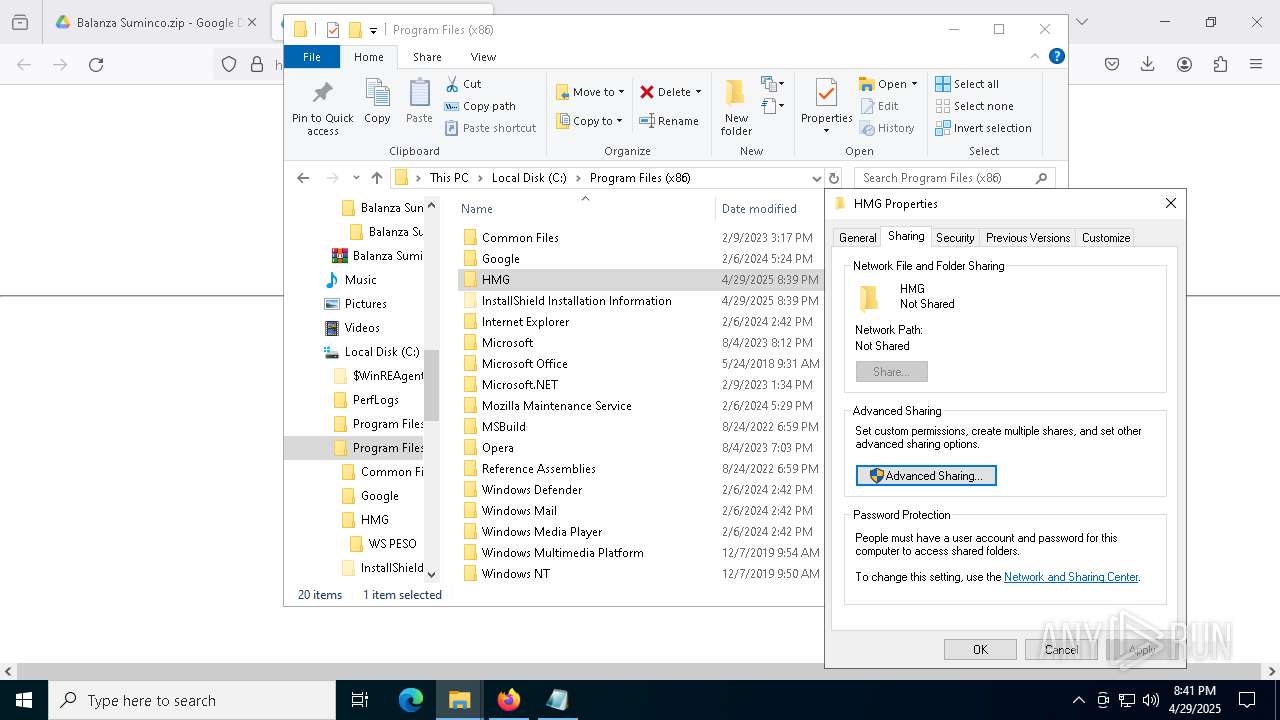Select Music in navigation pane

click(360, 280)
